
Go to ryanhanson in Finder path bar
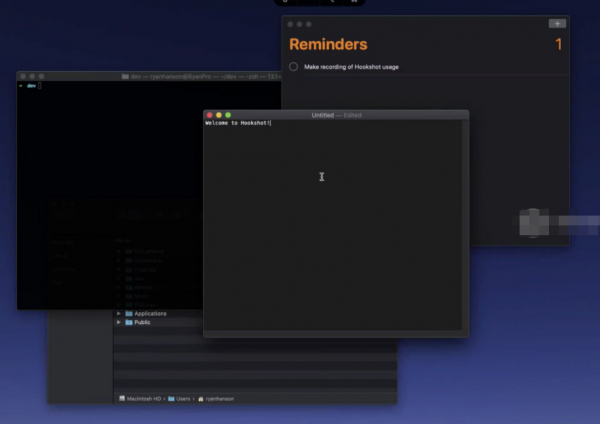216,399
